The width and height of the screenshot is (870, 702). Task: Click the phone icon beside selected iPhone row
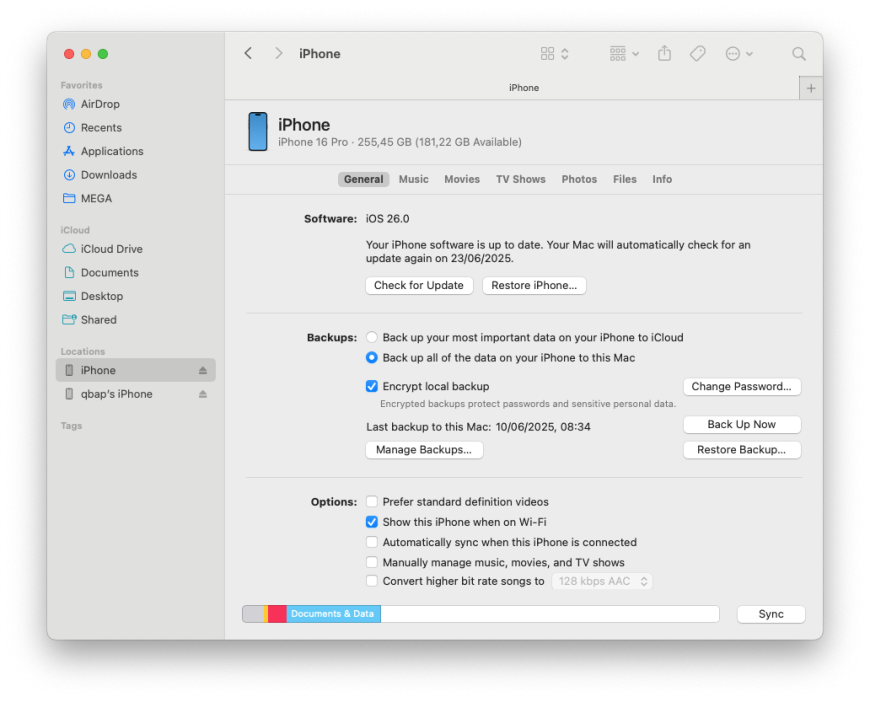69,370
